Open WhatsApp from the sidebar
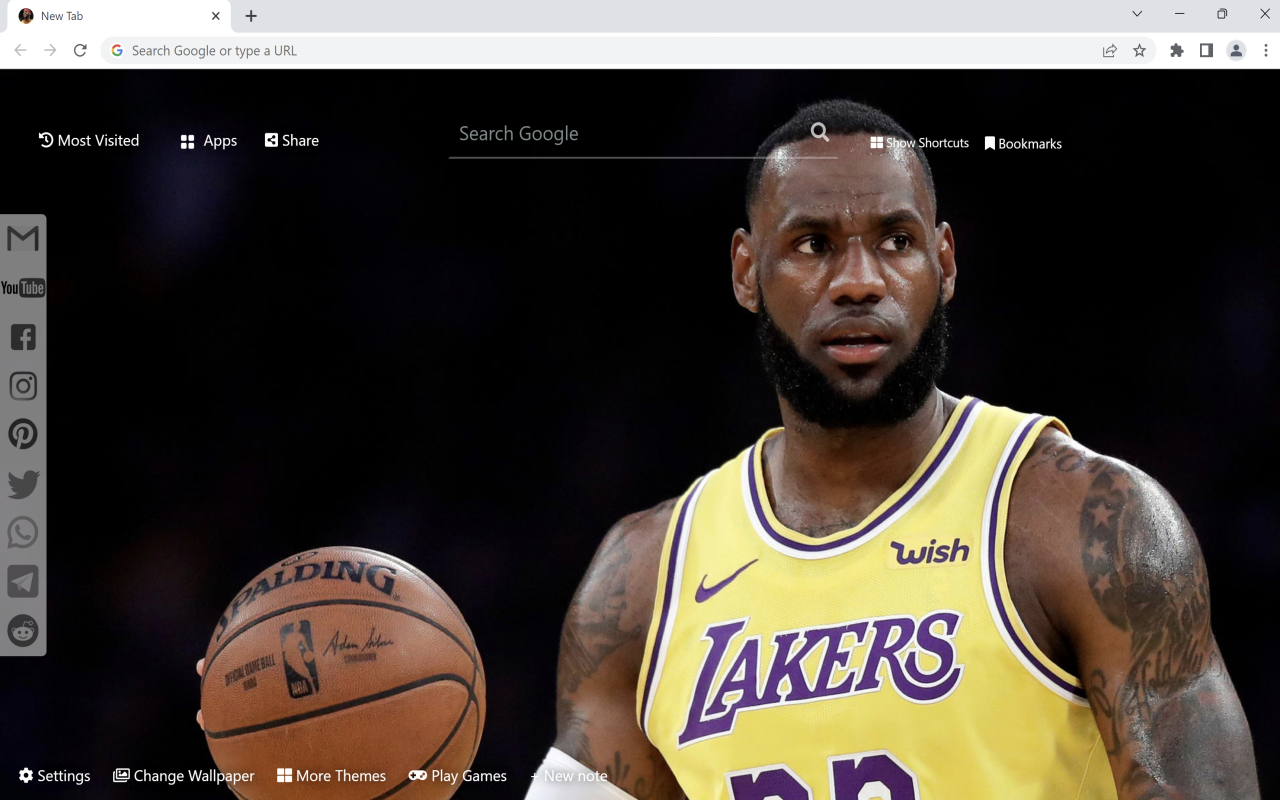This screenshot has width=1280, height=800. click(23, 532)
